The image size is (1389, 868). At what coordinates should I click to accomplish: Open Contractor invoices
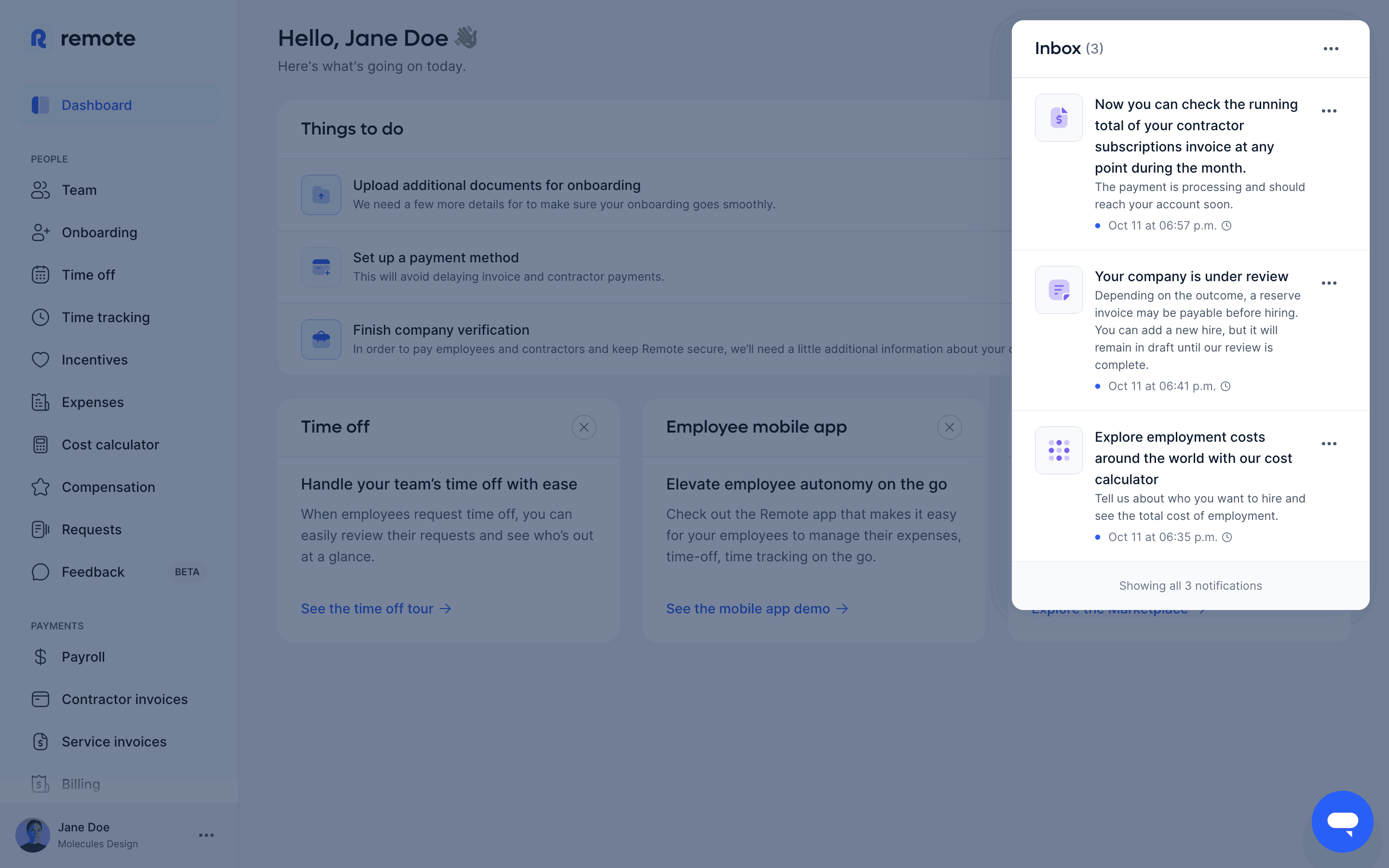pos(124,699)
